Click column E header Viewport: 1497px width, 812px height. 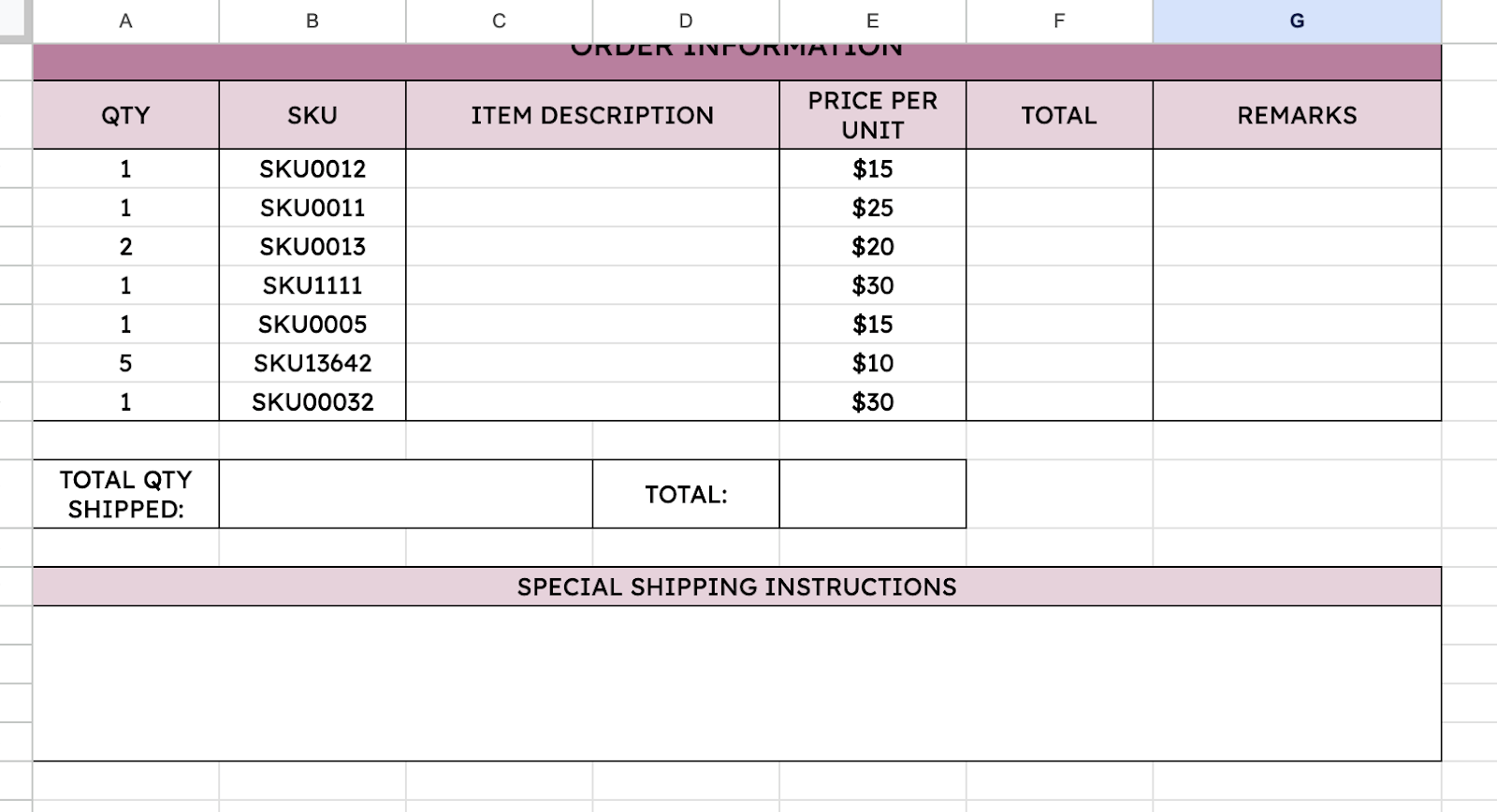(872, 21)
